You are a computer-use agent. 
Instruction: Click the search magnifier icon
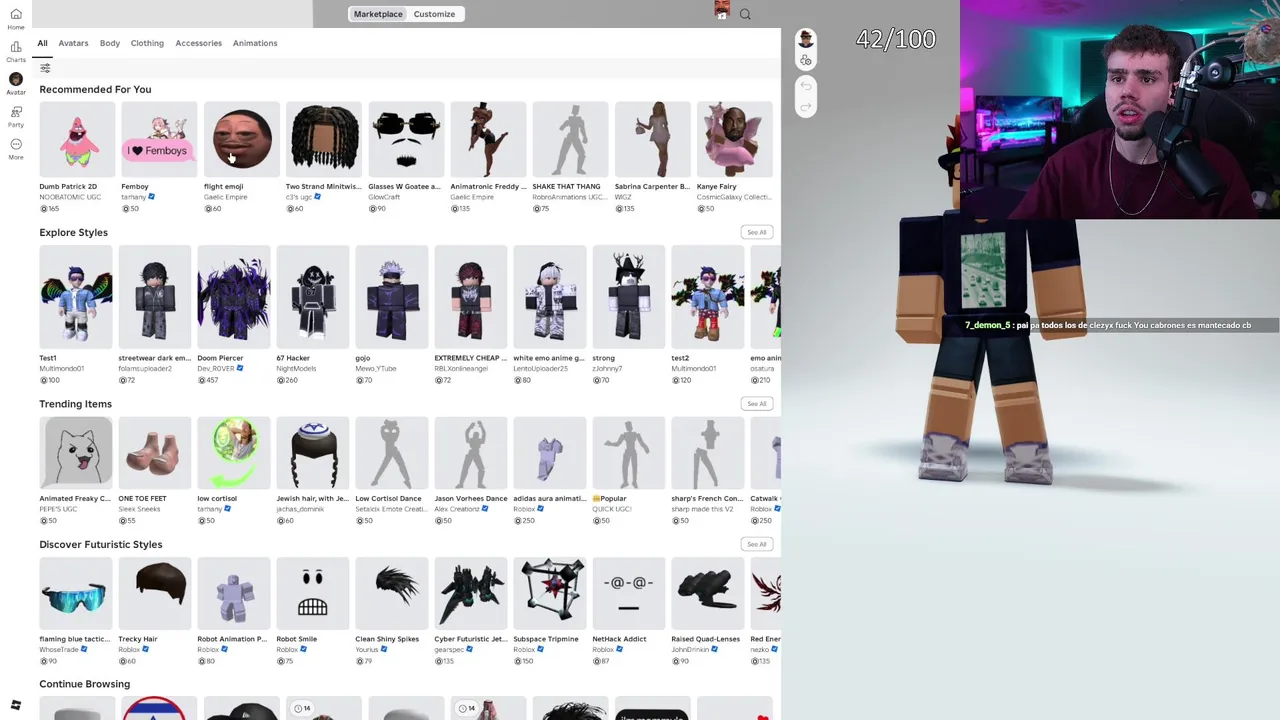(745, 14)
